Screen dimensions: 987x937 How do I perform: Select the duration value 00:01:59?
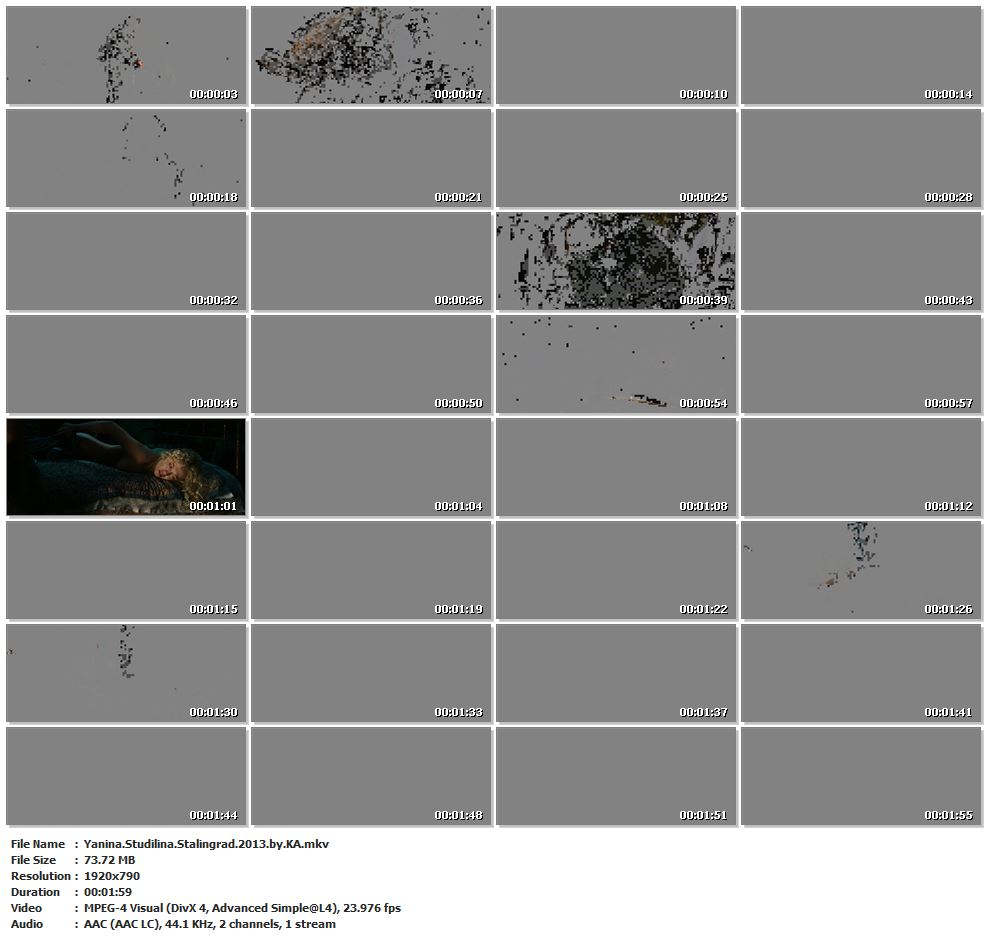click(108, 892)
